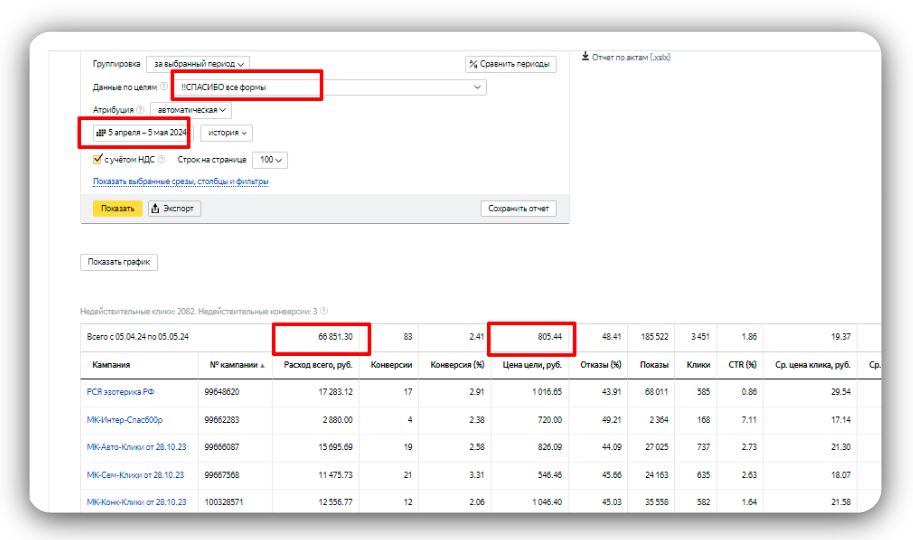
Task: Click the Сохранить отчет button
Action: tap(518, 208)
